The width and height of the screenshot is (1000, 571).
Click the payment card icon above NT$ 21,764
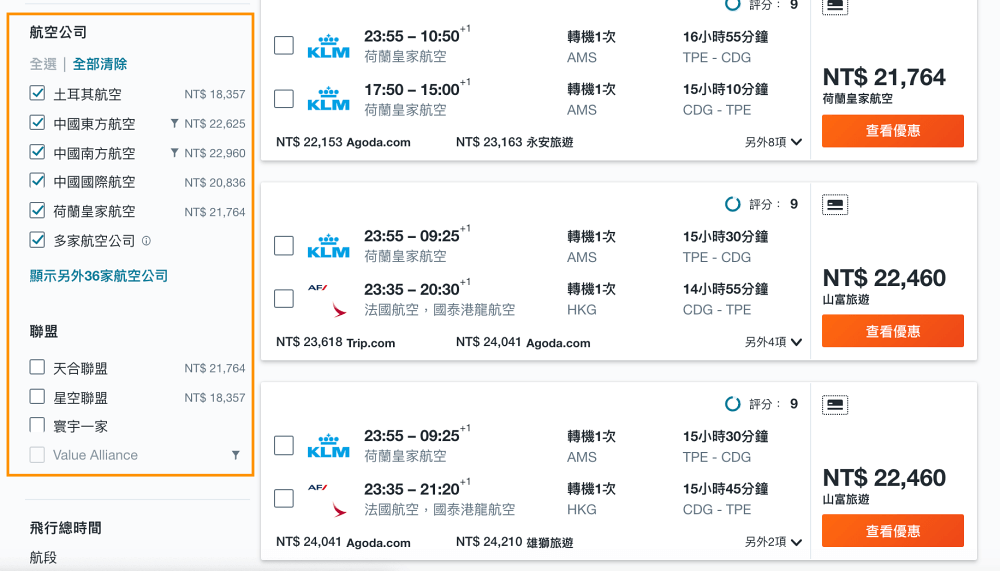(835, 6)
